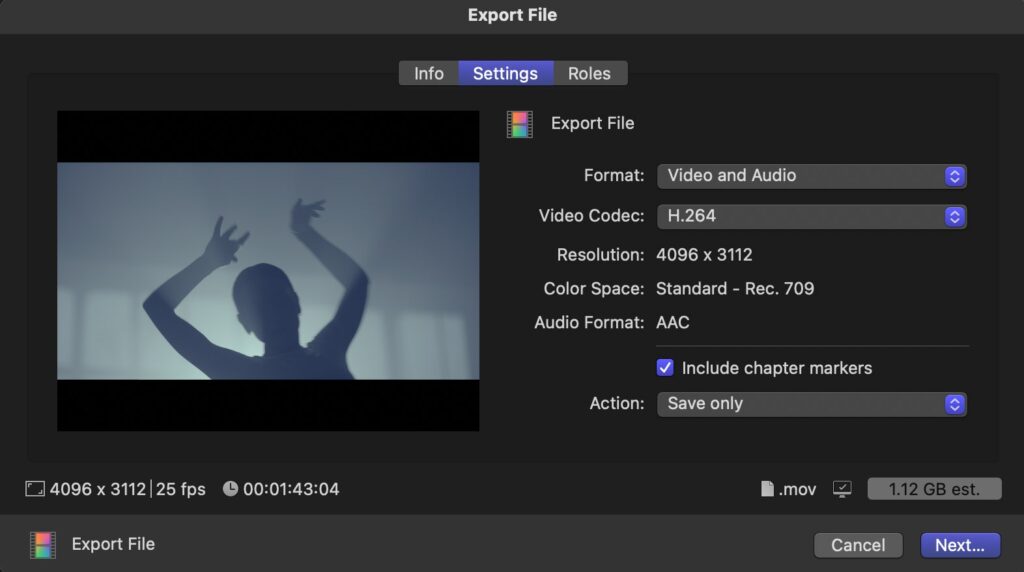Click the 4096 x 3112 text in status bar
Image resolution: width=1024 pixels, height=572 pixels.
(98, 489)
